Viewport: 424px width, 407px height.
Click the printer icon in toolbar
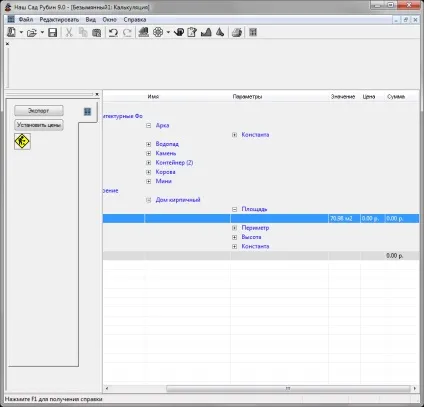click(x=237, y=32)
